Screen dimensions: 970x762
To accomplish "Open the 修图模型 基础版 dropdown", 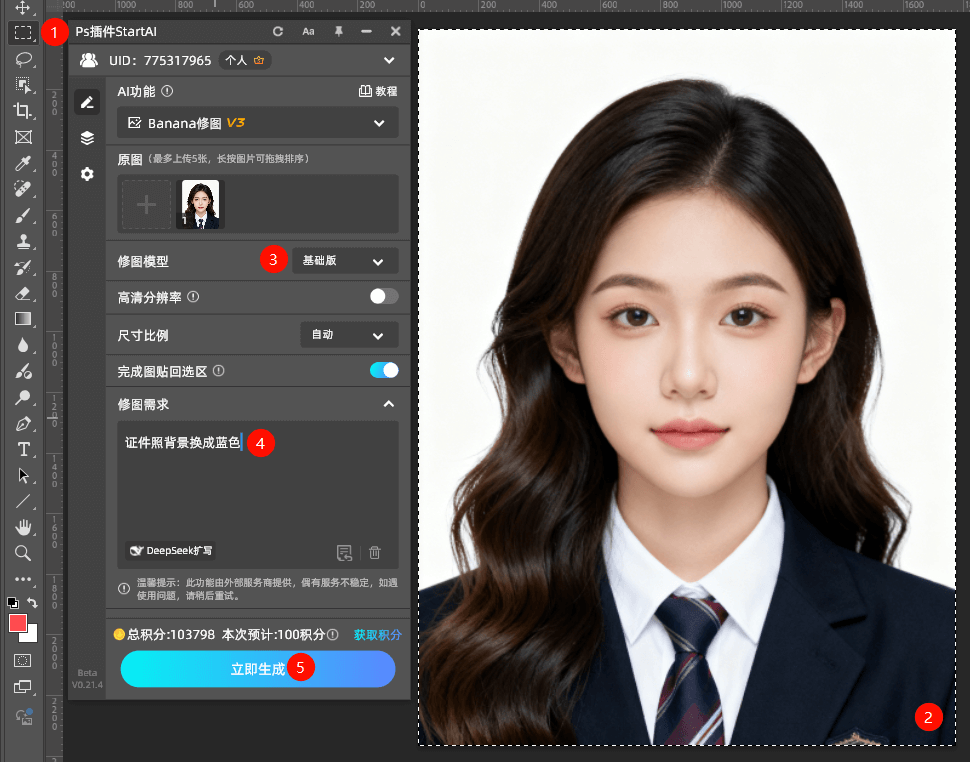I will point(344,260).
